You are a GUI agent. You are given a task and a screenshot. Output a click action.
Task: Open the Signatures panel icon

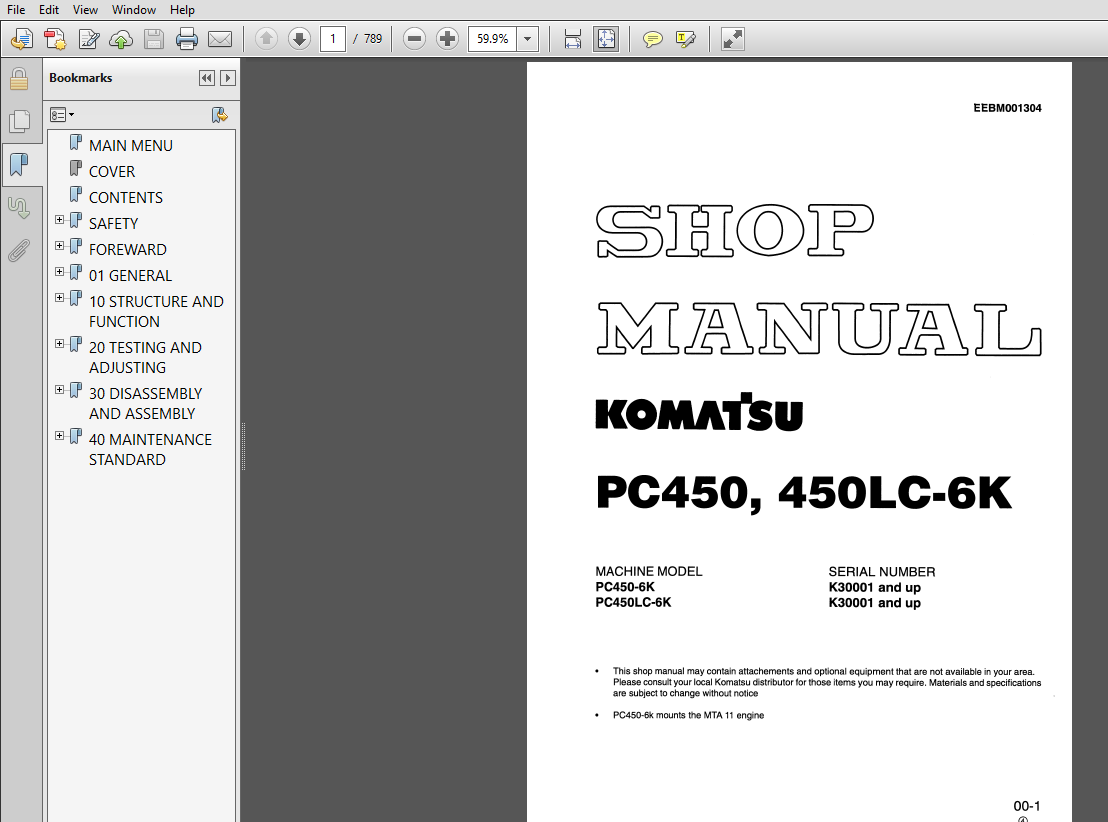point(19,208)
